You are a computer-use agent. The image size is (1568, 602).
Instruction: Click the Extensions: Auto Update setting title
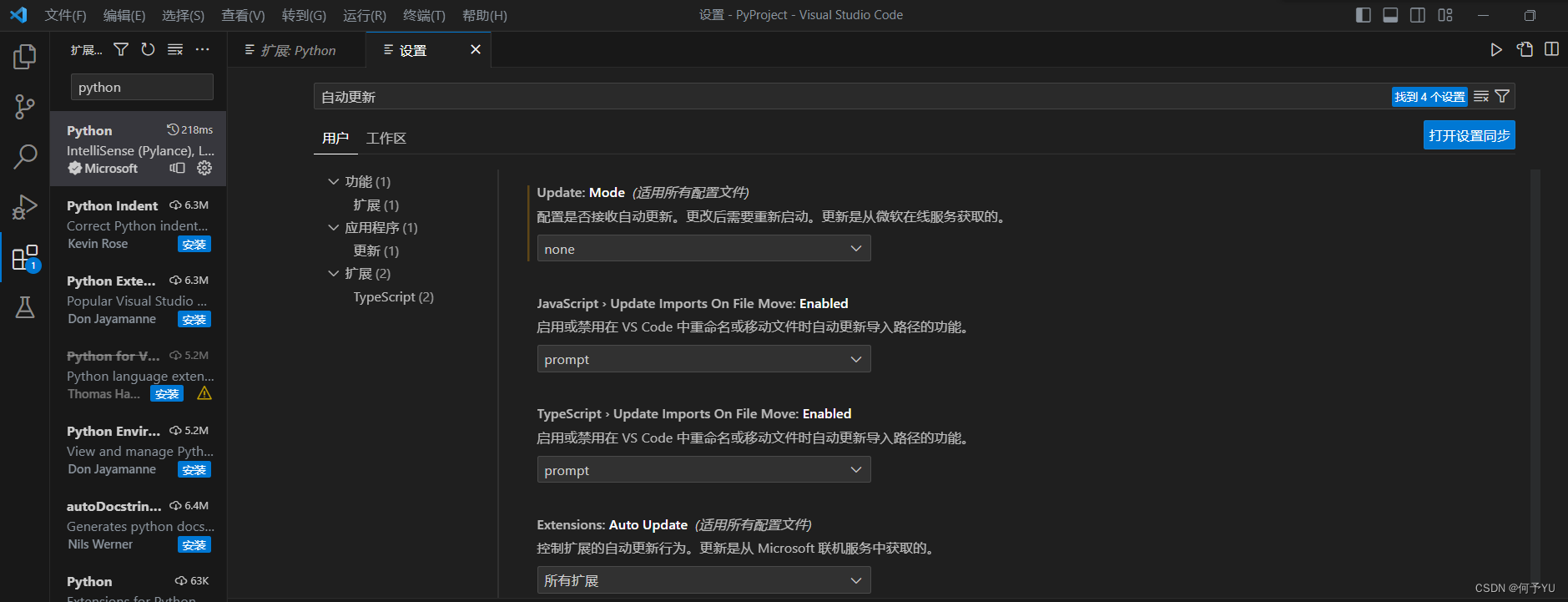coord(612,524)
